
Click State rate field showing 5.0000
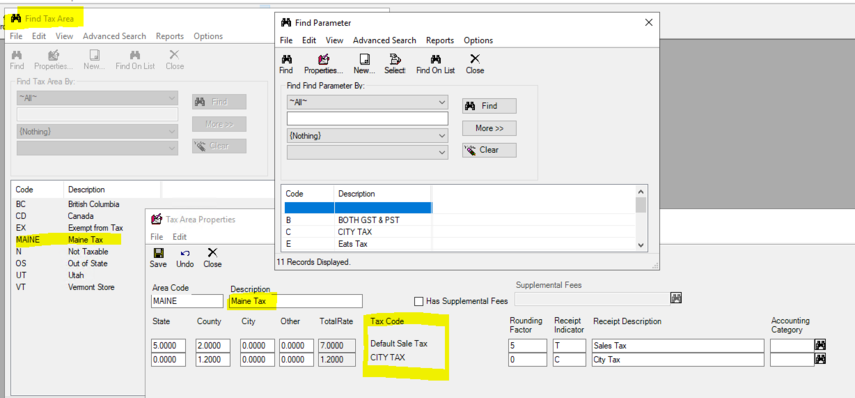coord(168,346)
